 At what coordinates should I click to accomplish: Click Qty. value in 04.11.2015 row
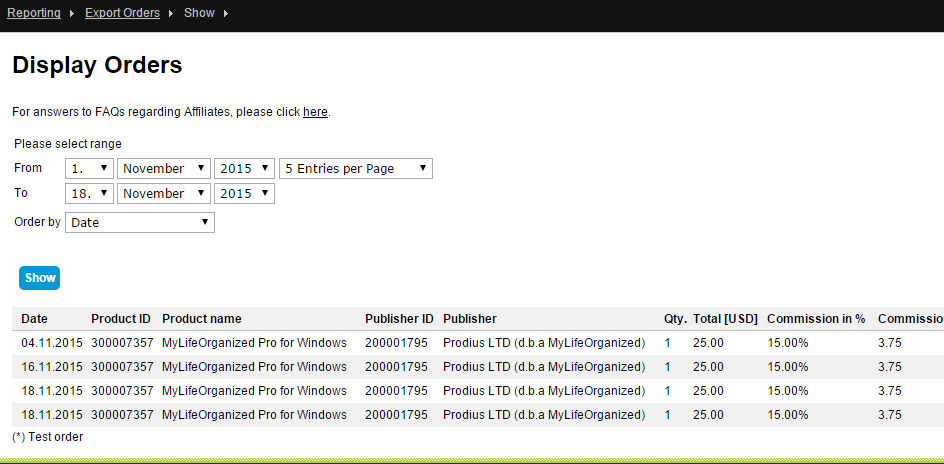[x=668, y=343]
